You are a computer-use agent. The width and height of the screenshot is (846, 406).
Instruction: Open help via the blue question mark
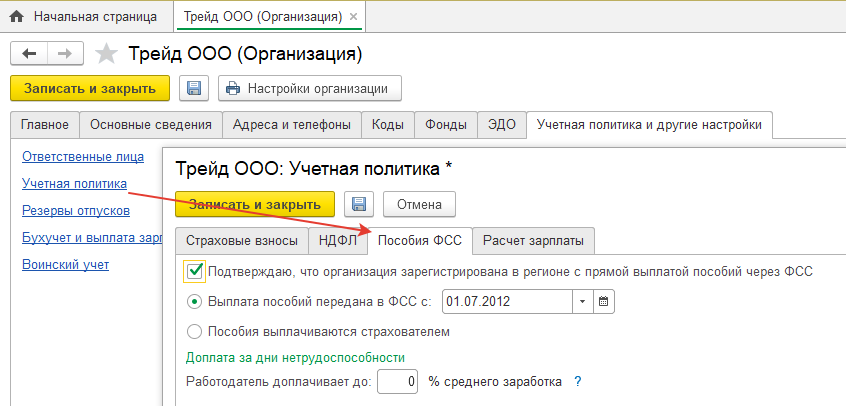(x=578, y=381)
